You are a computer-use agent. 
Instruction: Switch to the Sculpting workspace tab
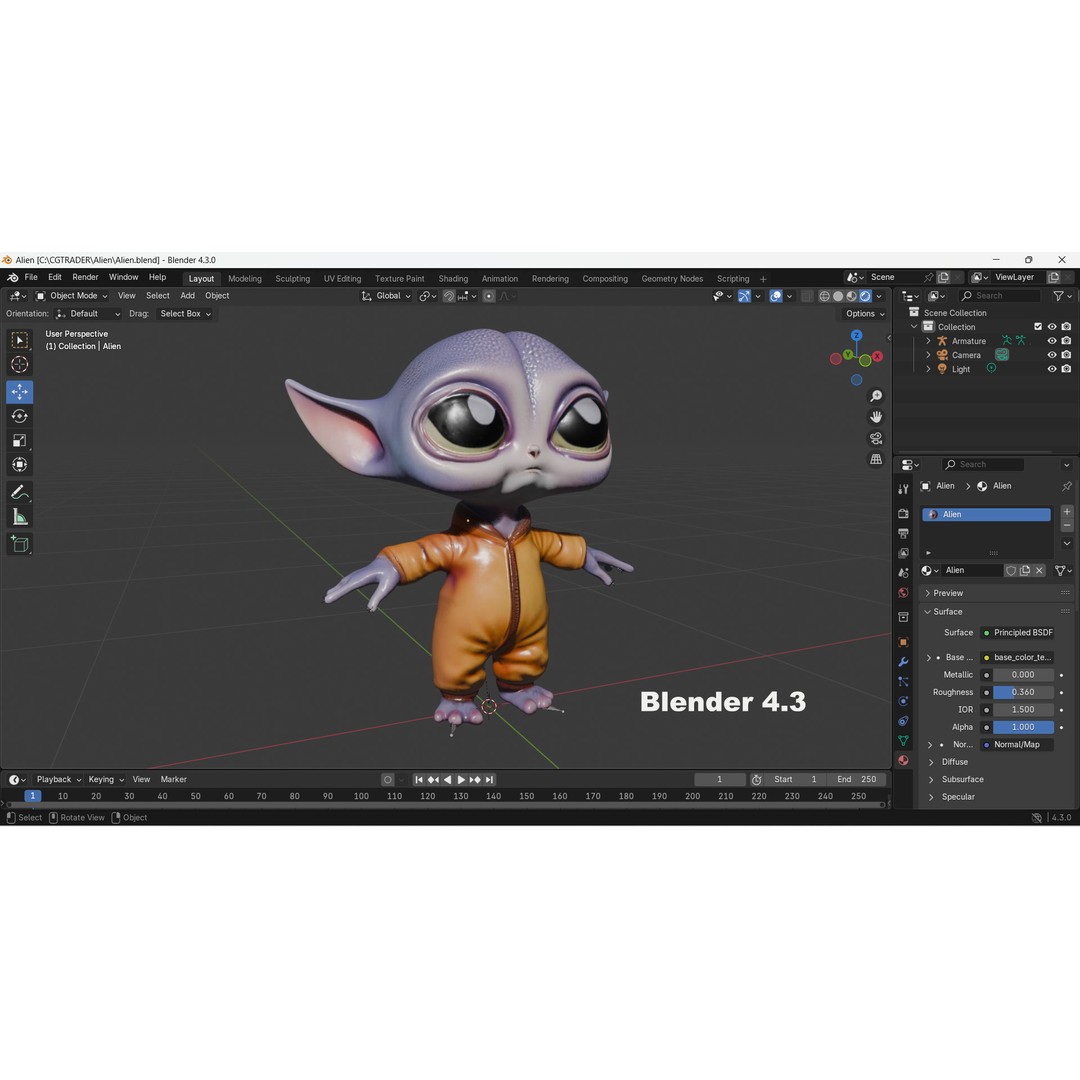point(293,279)
